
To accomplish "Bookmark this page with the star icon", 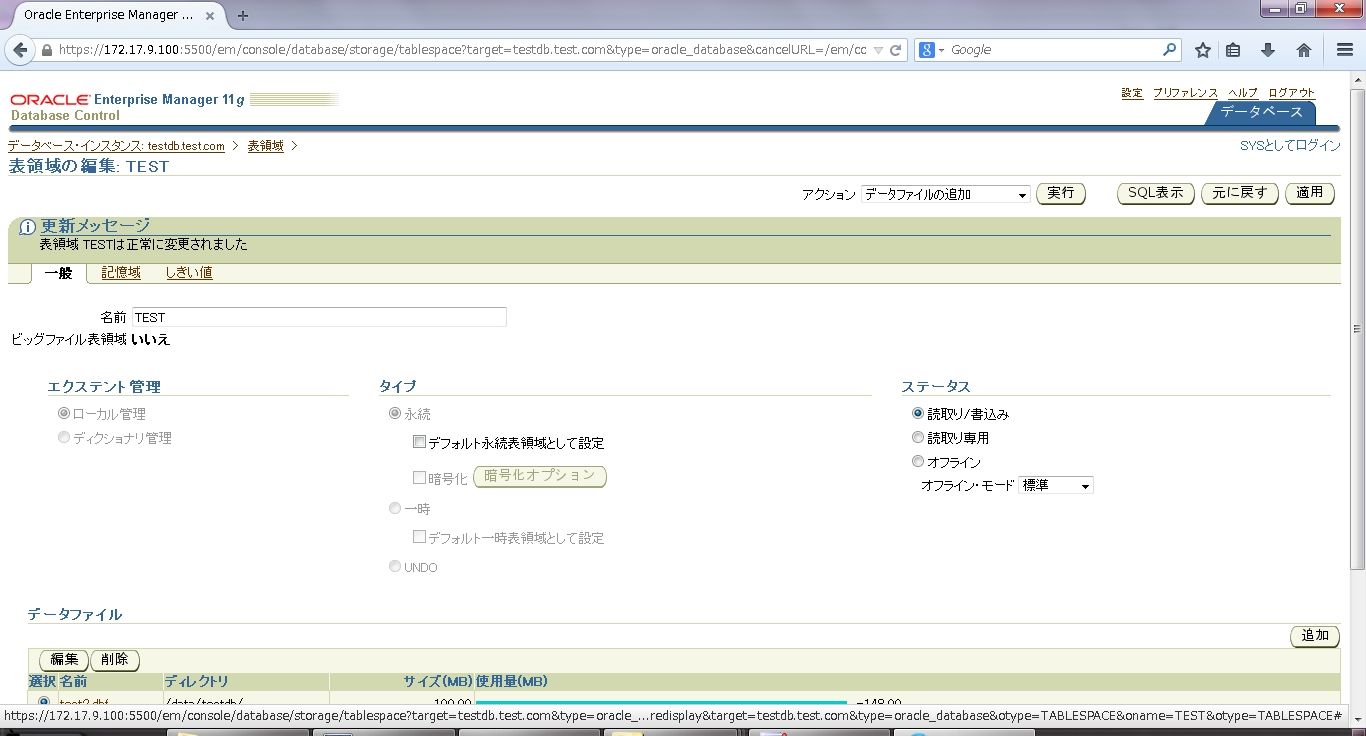I will click(1203, 50).
